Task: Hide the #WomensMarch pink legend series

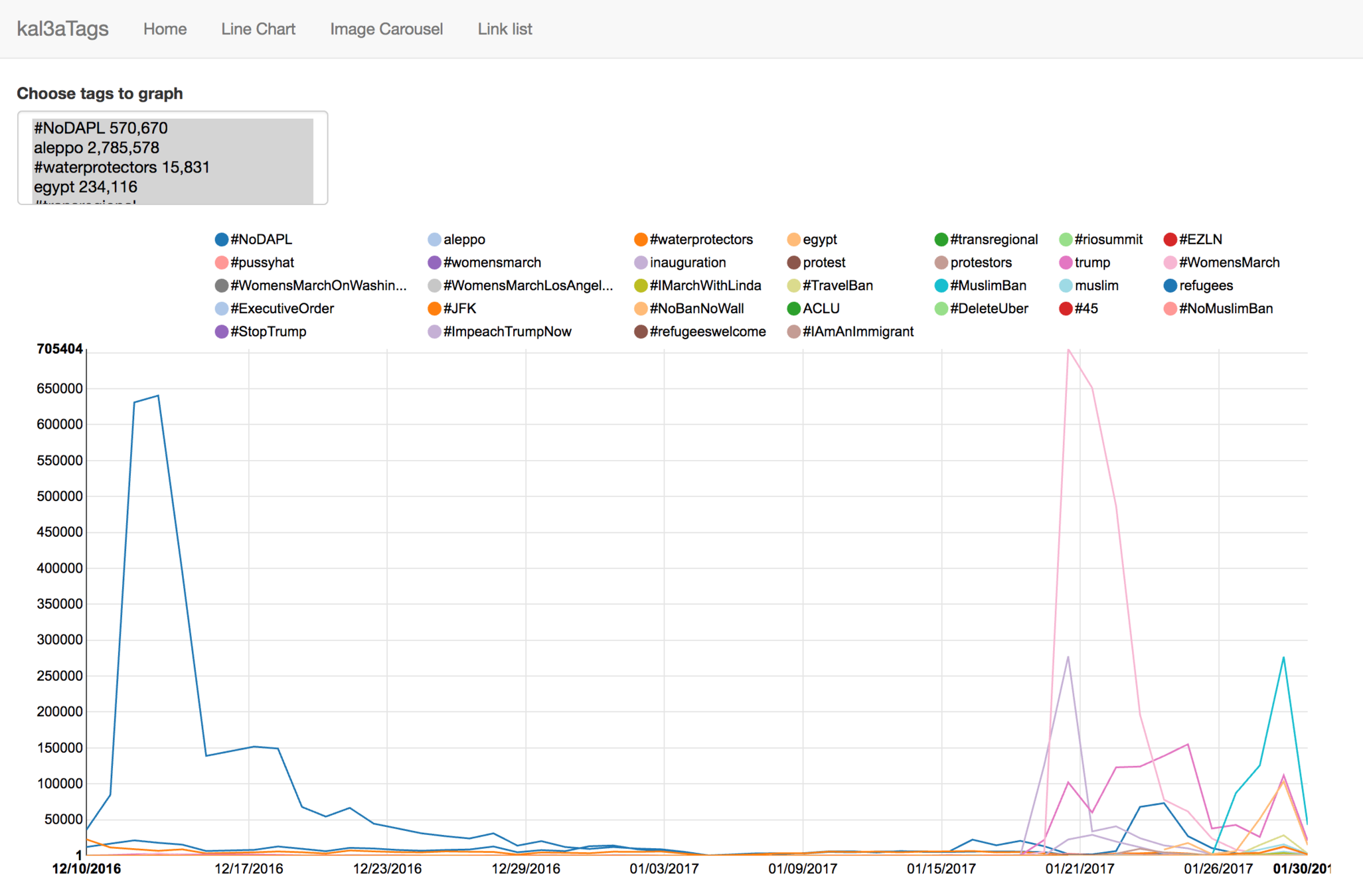Action: point(1170,263)
